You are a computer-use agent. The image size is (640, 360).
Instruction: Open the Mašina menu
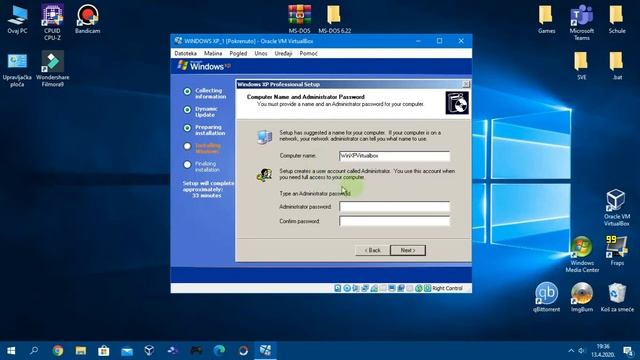[x=213, y=53]
